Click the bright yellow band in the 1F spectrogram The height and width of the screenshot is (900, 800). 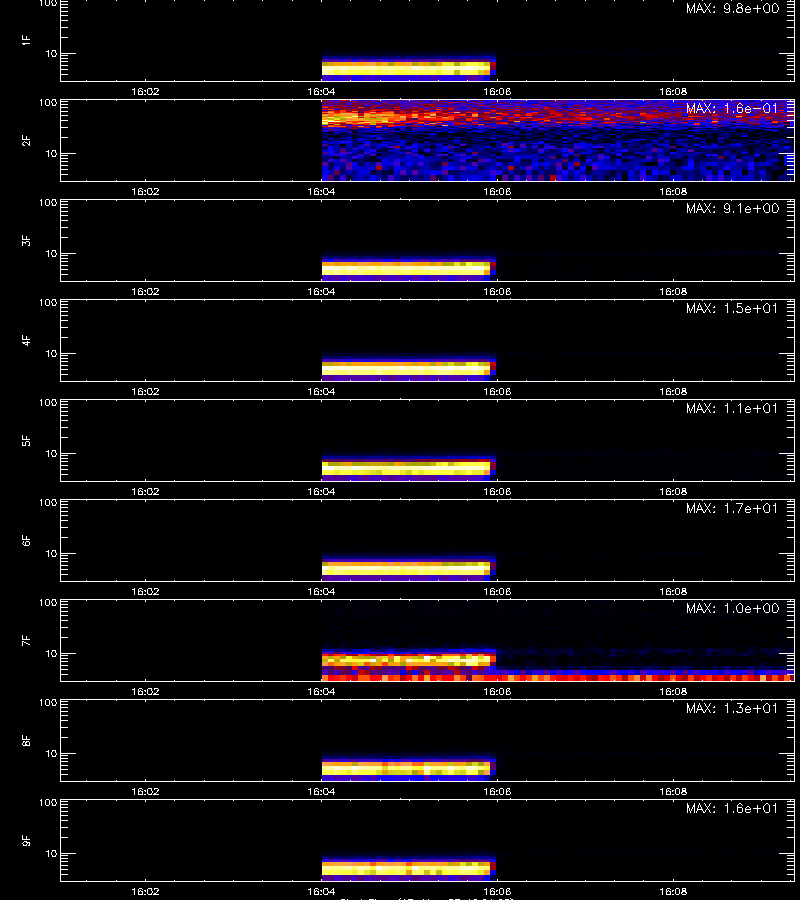[x=406, y=68]
